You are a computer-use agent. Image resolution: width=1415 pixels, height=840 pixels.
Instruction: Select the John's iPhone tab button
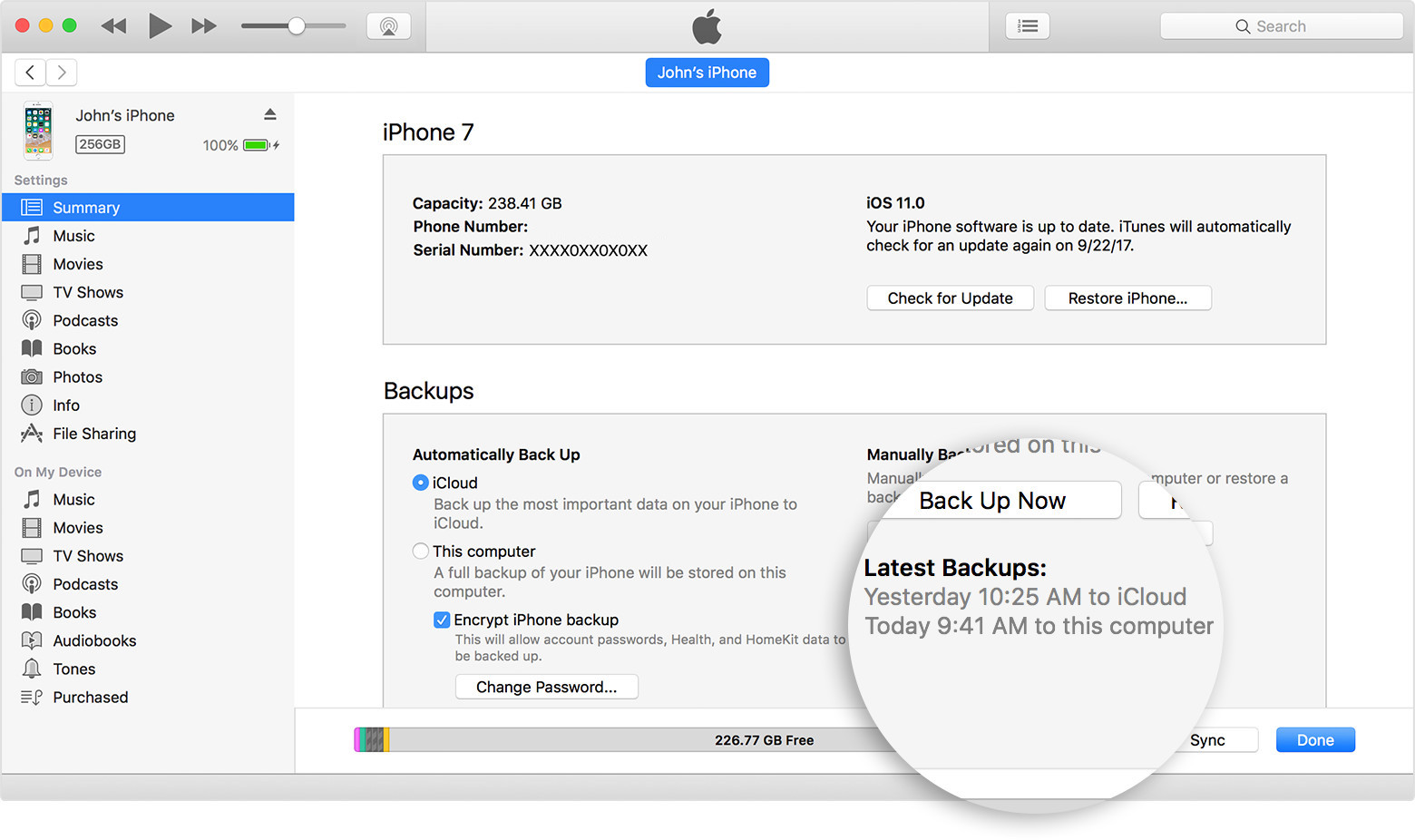pyautogui.click(x=707, y=73)
